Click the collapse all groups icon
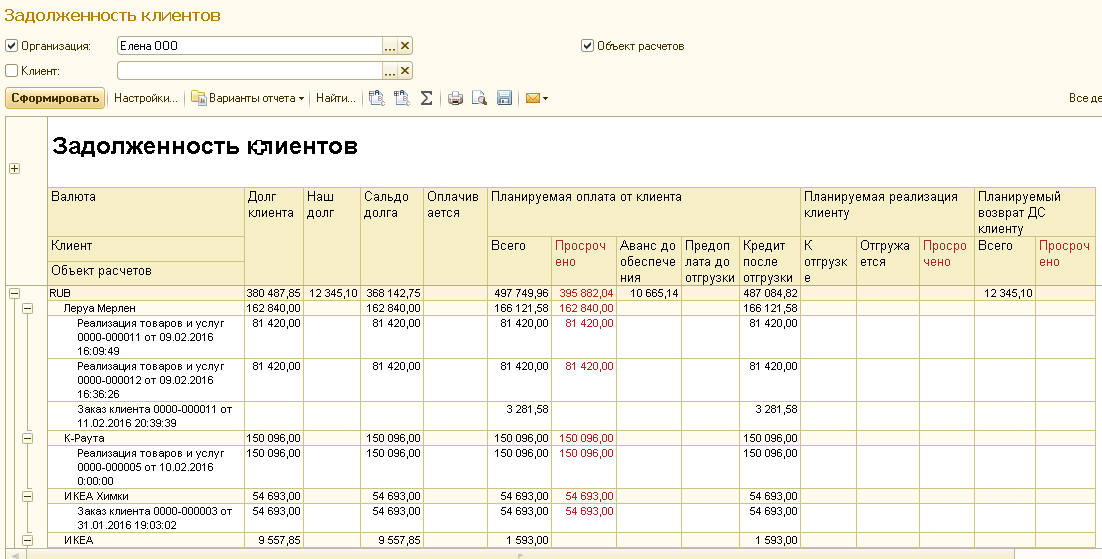This screenshot has width=1102, height=559. pos(377,98)
